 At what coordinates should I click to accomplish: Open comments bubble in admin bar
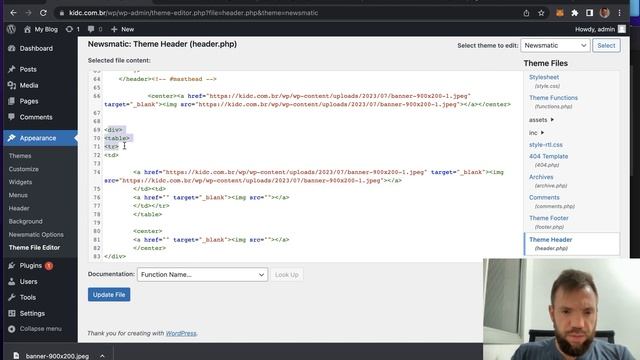coord(95,29)
